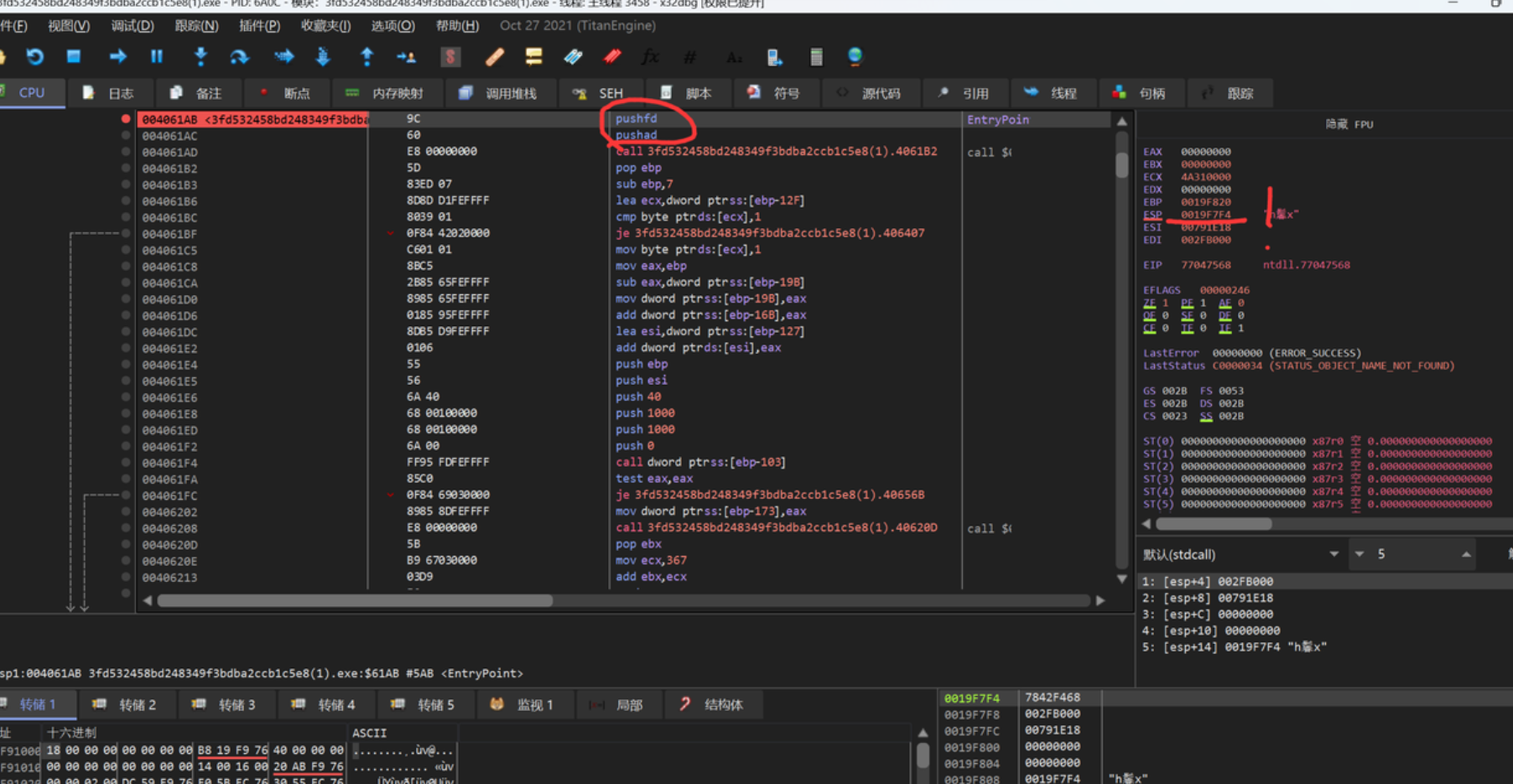Open patches with the bandage icon
Image resolution: width=1513 pixels, height=784 pixels.
494,57
